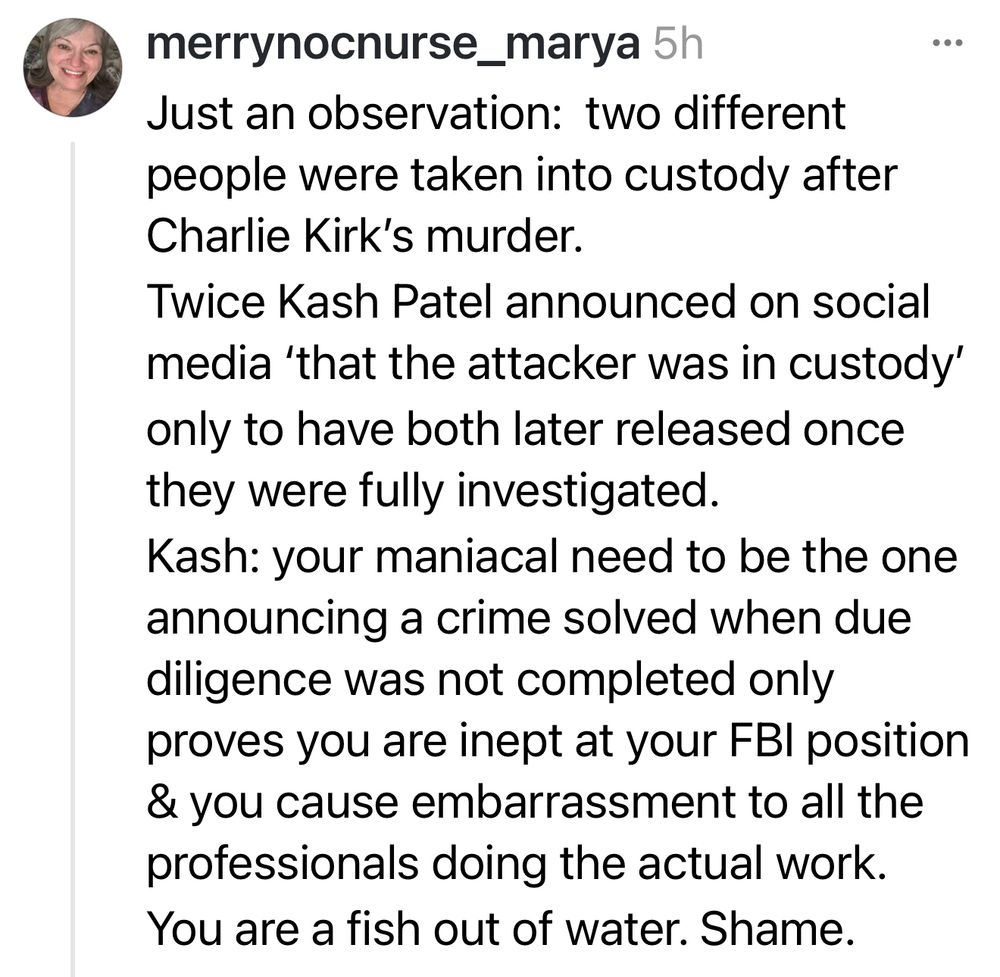
Task: Tap the line "only to have both later released once"
Action: coord(525,430)
